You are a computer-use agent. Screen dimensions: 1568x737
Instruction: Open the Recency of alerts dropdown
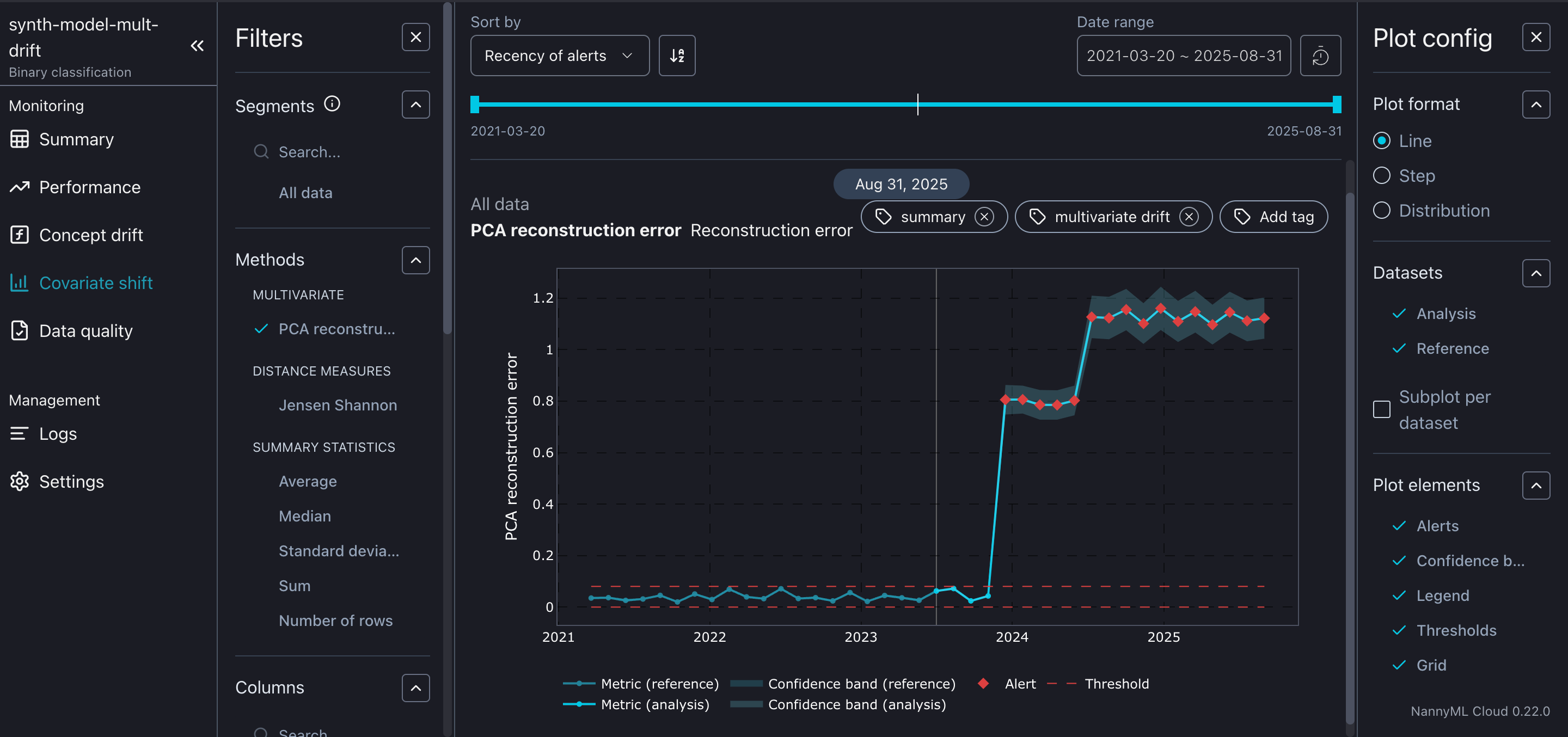(559, 56)
